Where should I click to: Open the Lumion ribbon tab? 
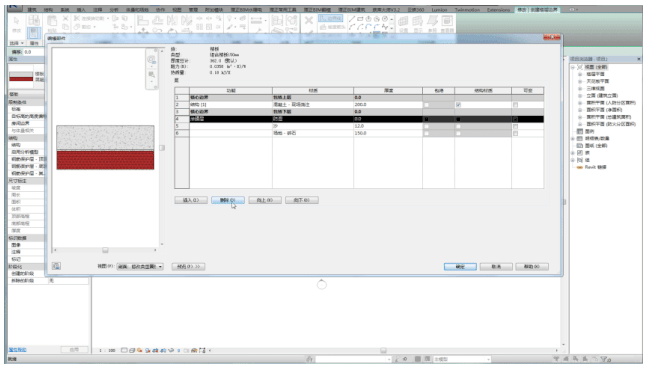[x=439, y=10]
